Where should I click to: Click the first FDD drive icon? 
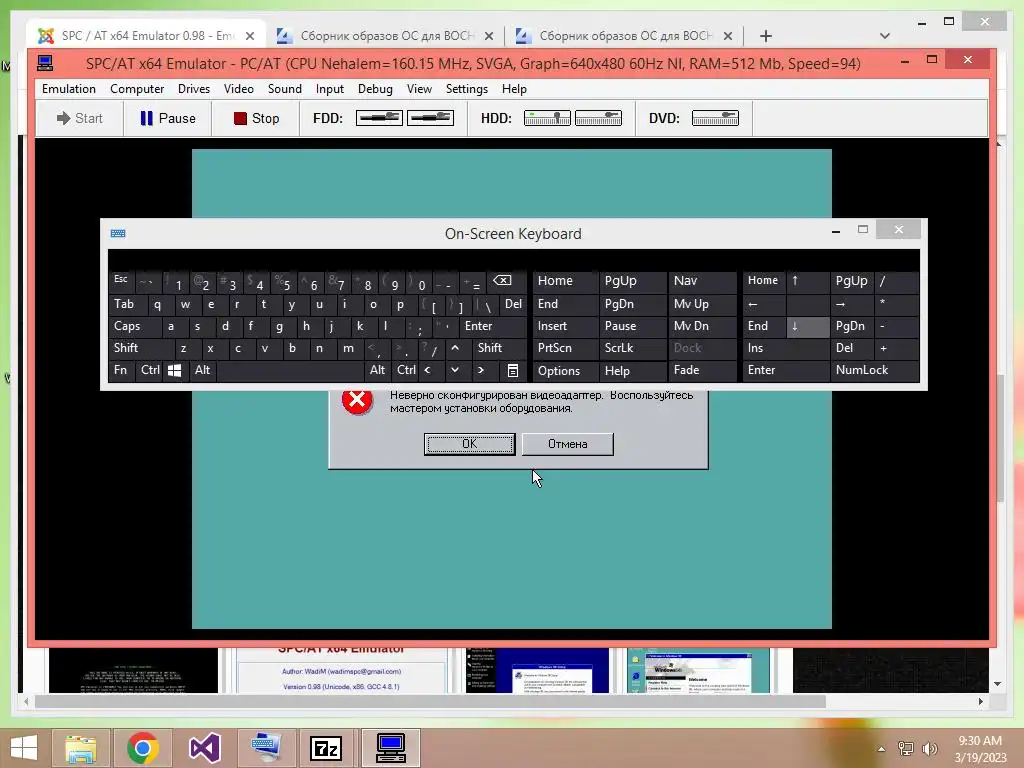[379, 118]
